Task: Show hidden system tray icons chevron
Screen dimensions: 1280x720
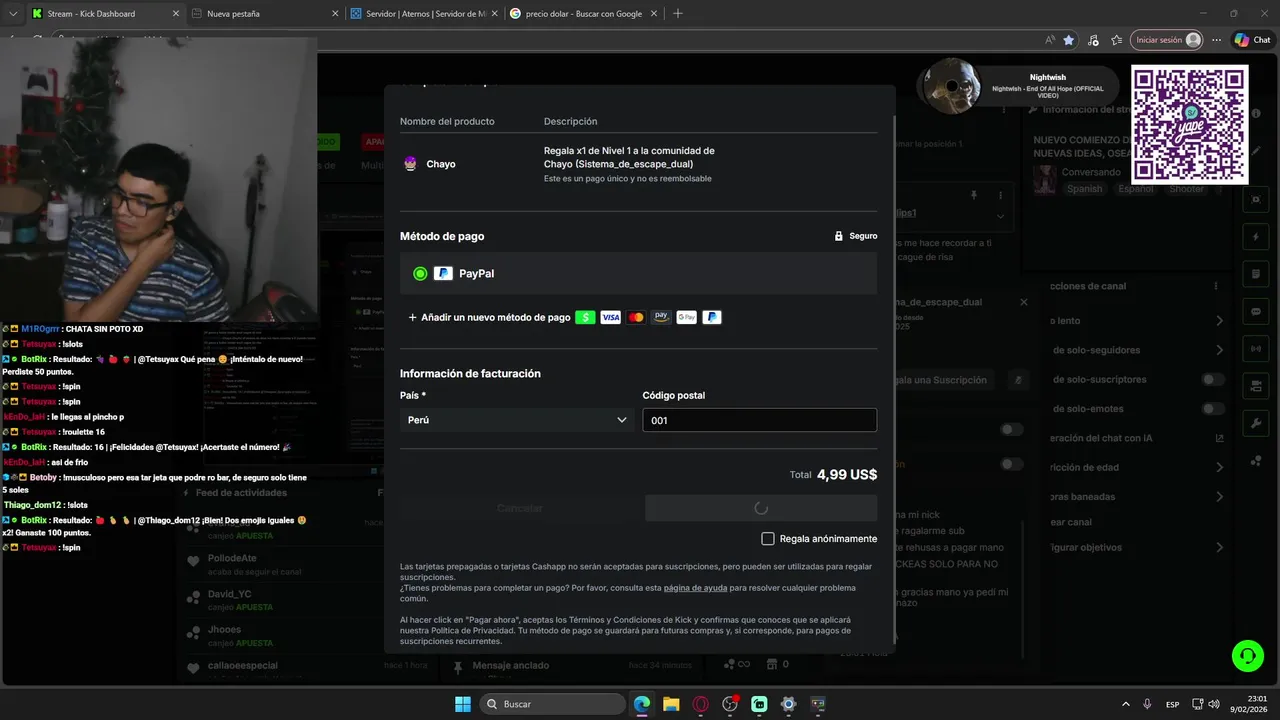Action: 1126,704
